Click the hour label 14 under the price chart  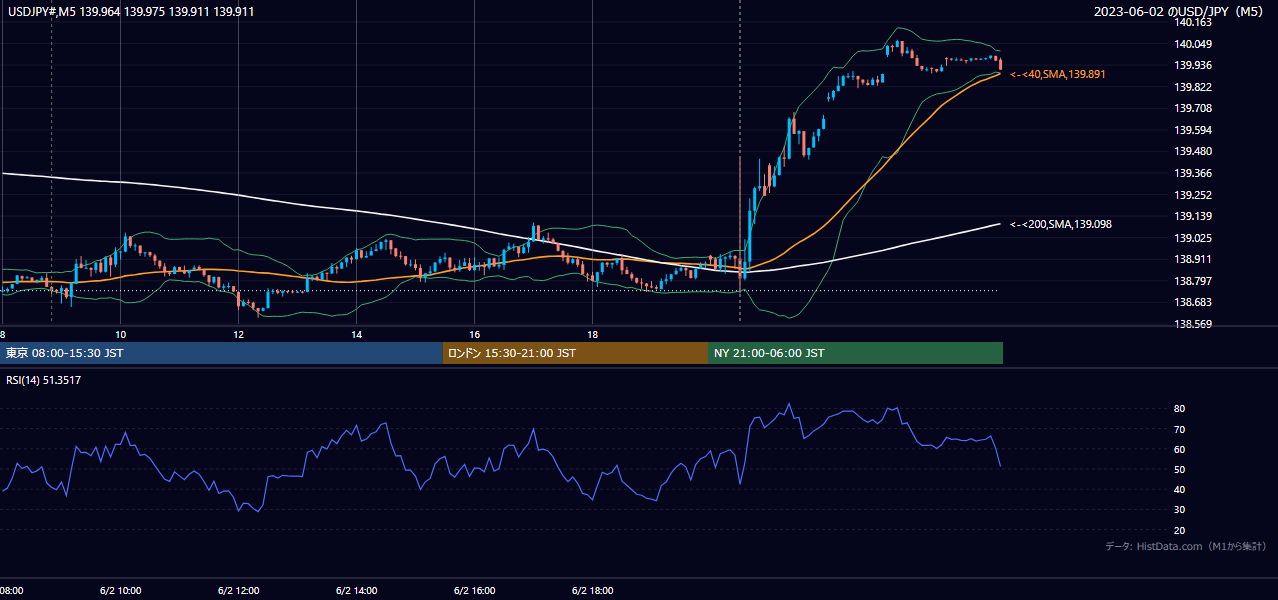tap(356, 334)
